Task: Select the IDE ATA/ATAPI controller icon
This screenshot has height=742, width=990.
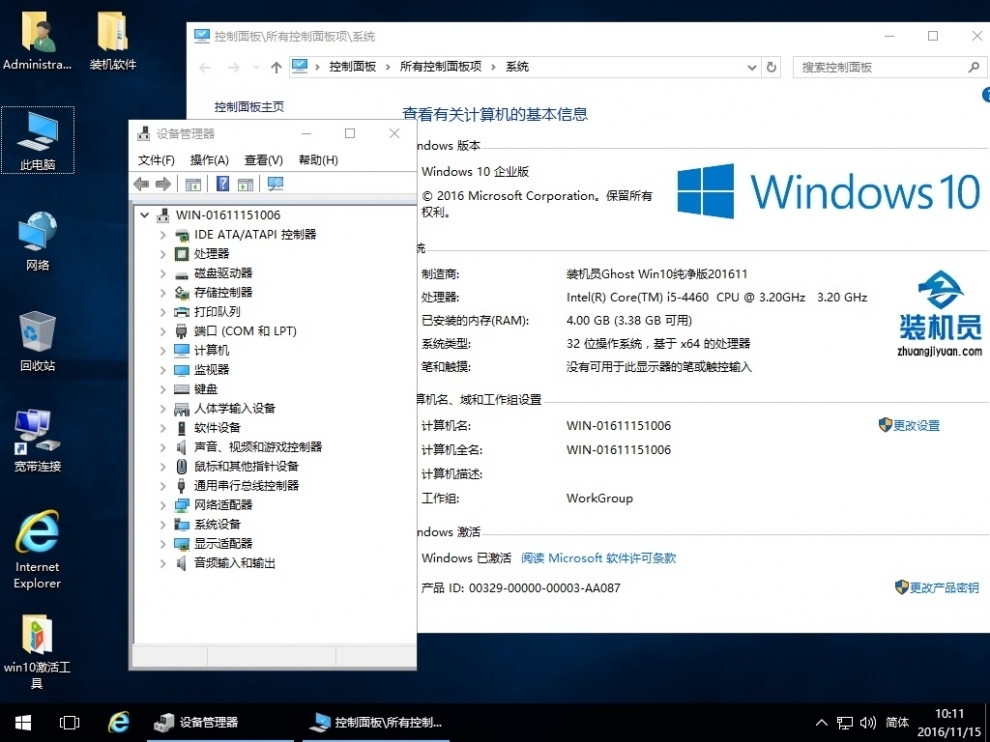Action: point(182,235)
